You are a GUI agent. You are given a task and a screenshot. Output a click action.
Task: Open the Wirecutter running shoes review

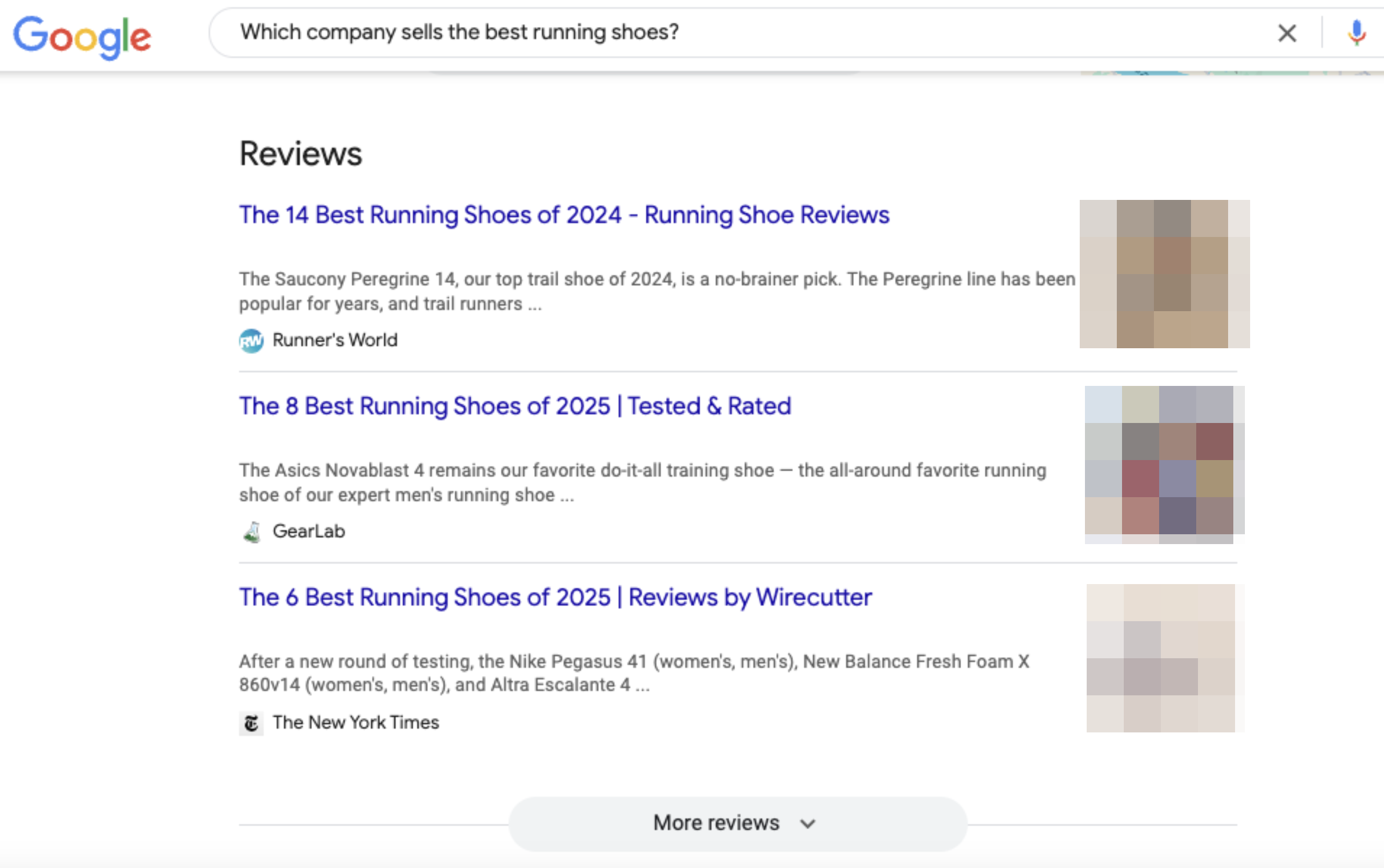point(554,597)
